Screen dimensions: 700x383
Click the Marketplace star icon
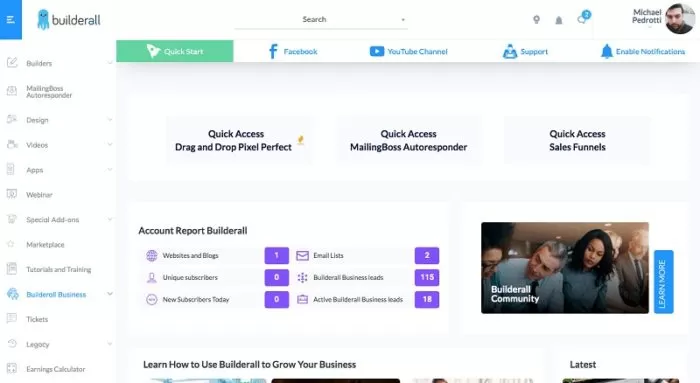(x=11, y=244)
